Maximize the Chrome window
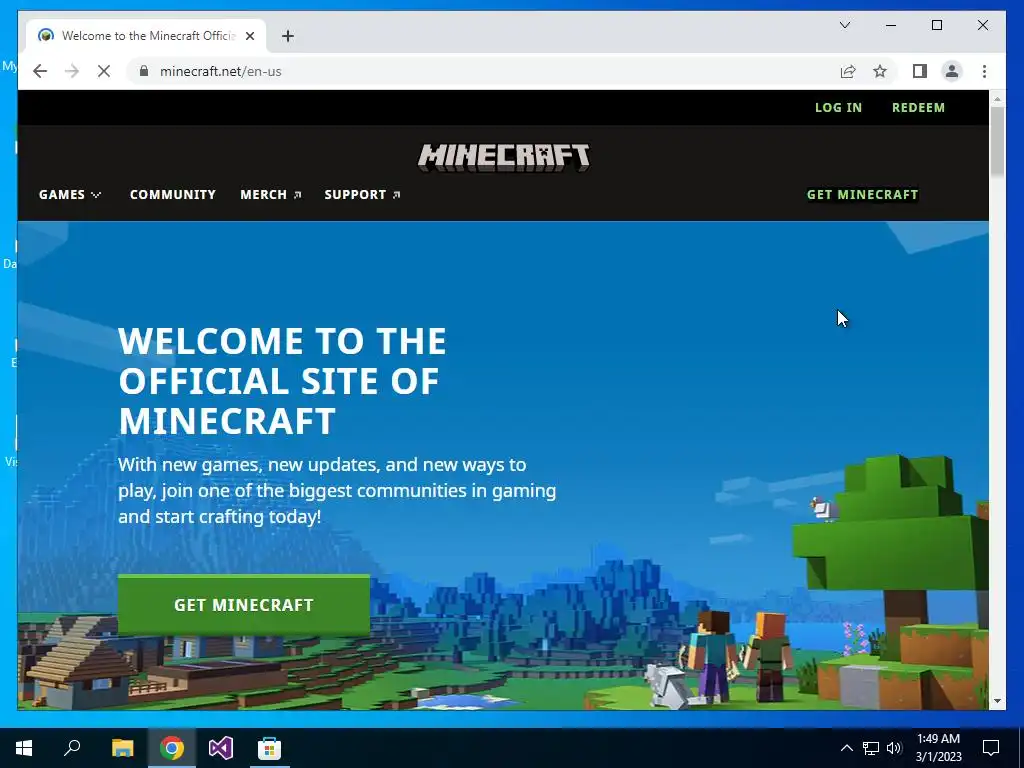Screen dimensions: 1024x768 [936, 25]
